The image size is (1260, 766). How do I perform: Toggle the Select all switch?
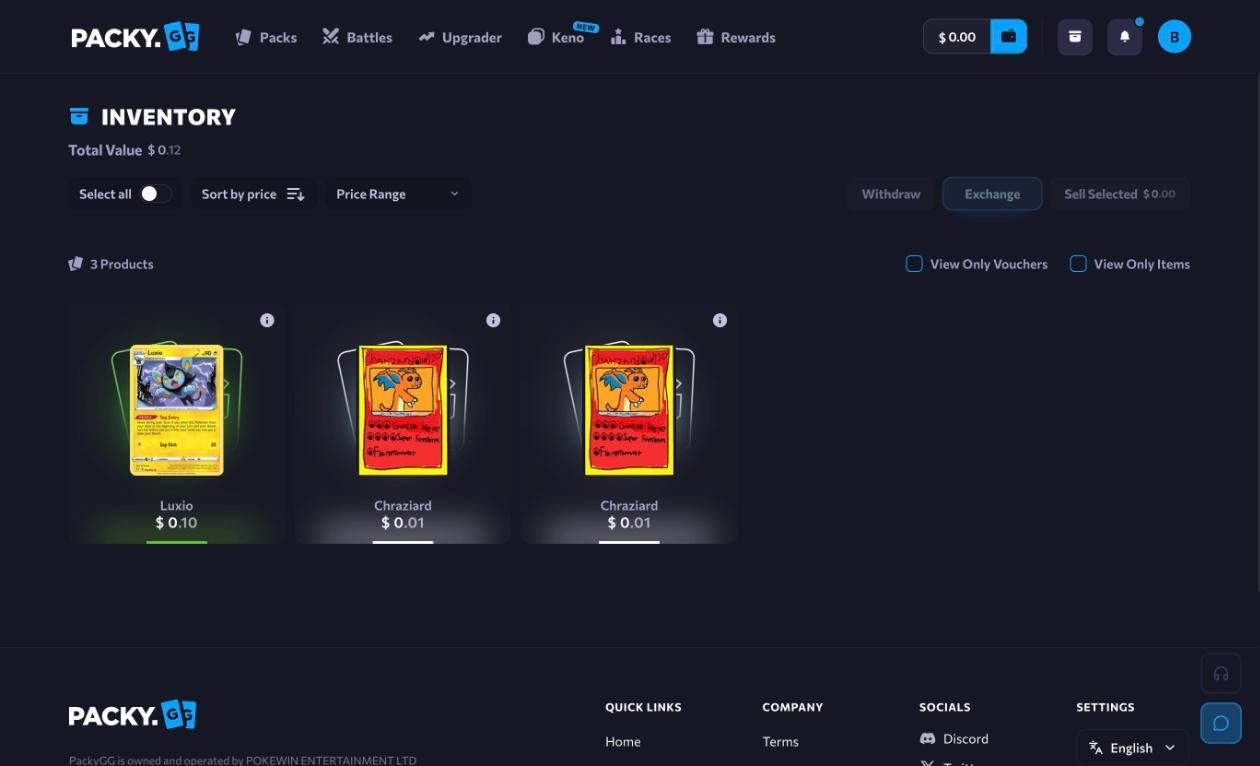[154, 194]
